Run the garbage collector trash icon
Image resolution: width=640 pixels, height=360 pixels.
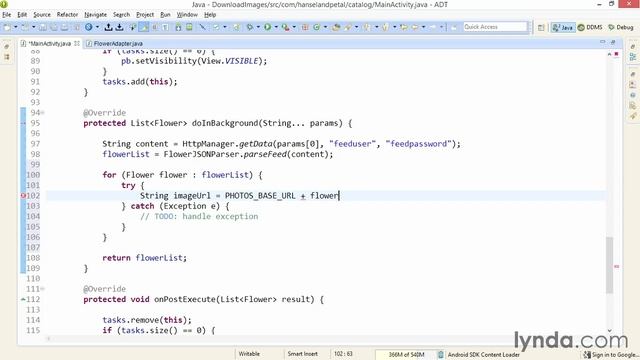point(440,354)
